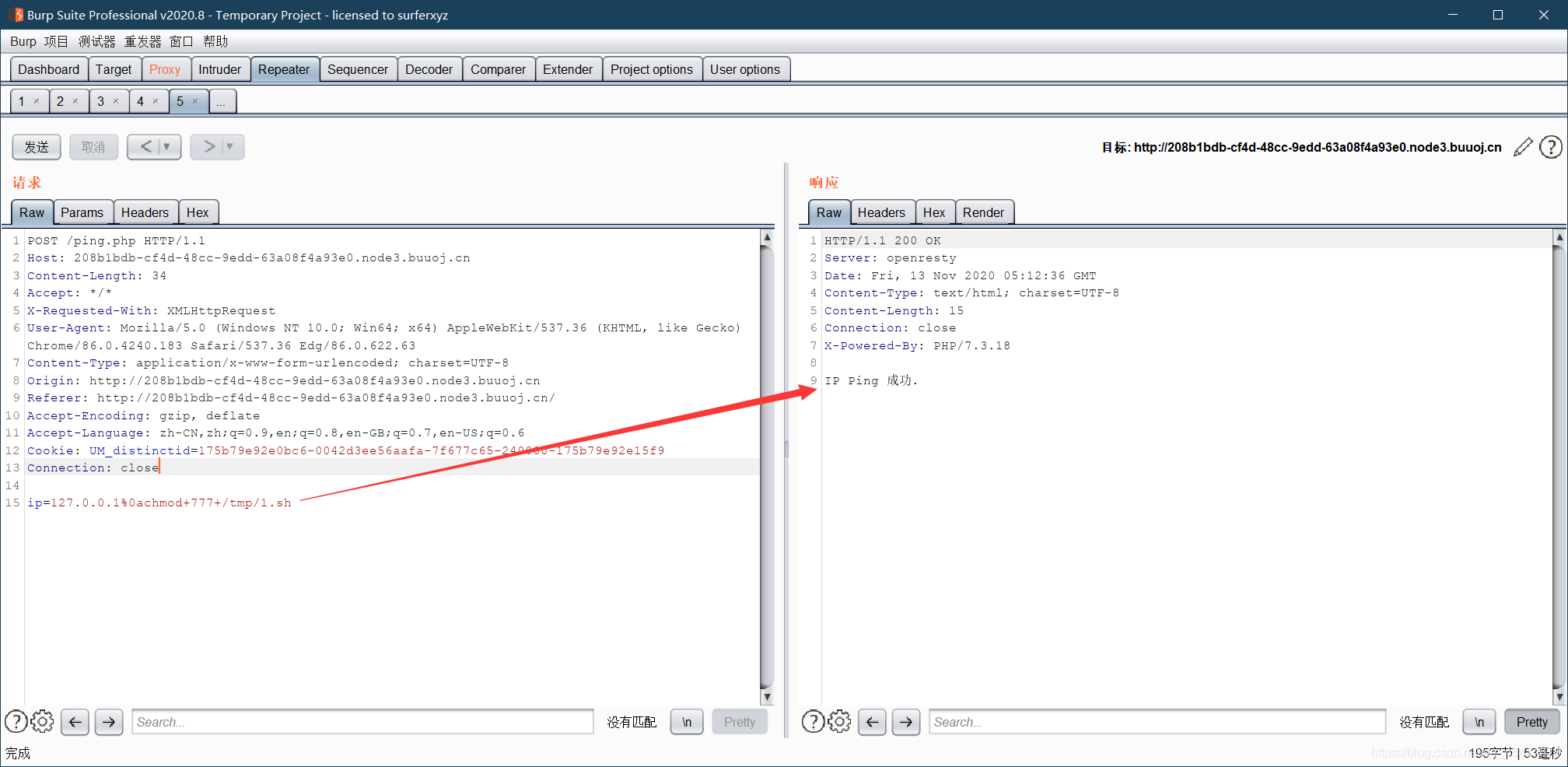Switch to the Comparer tab
This screenshot has height=767, width=1568.
tap(498, 69)
